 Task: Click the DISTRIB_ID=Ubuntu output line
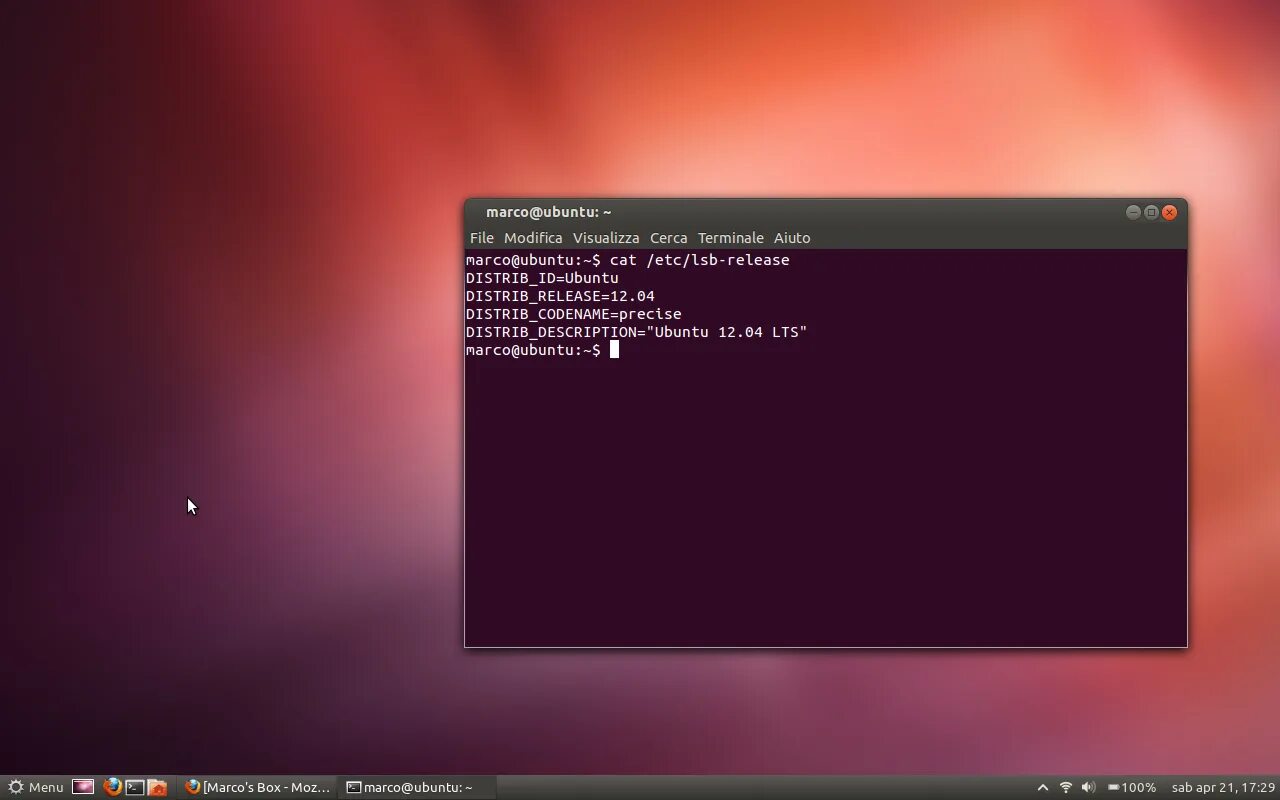tap(542, 278)
